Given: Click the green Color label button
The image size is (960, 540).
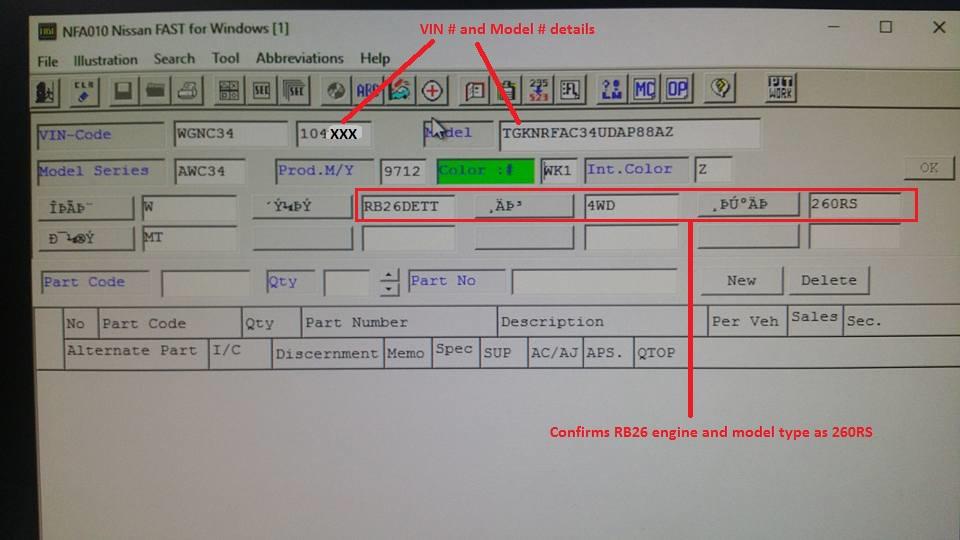Looking at the screenshot, I should pyautogui.click(x=485, y=171).
